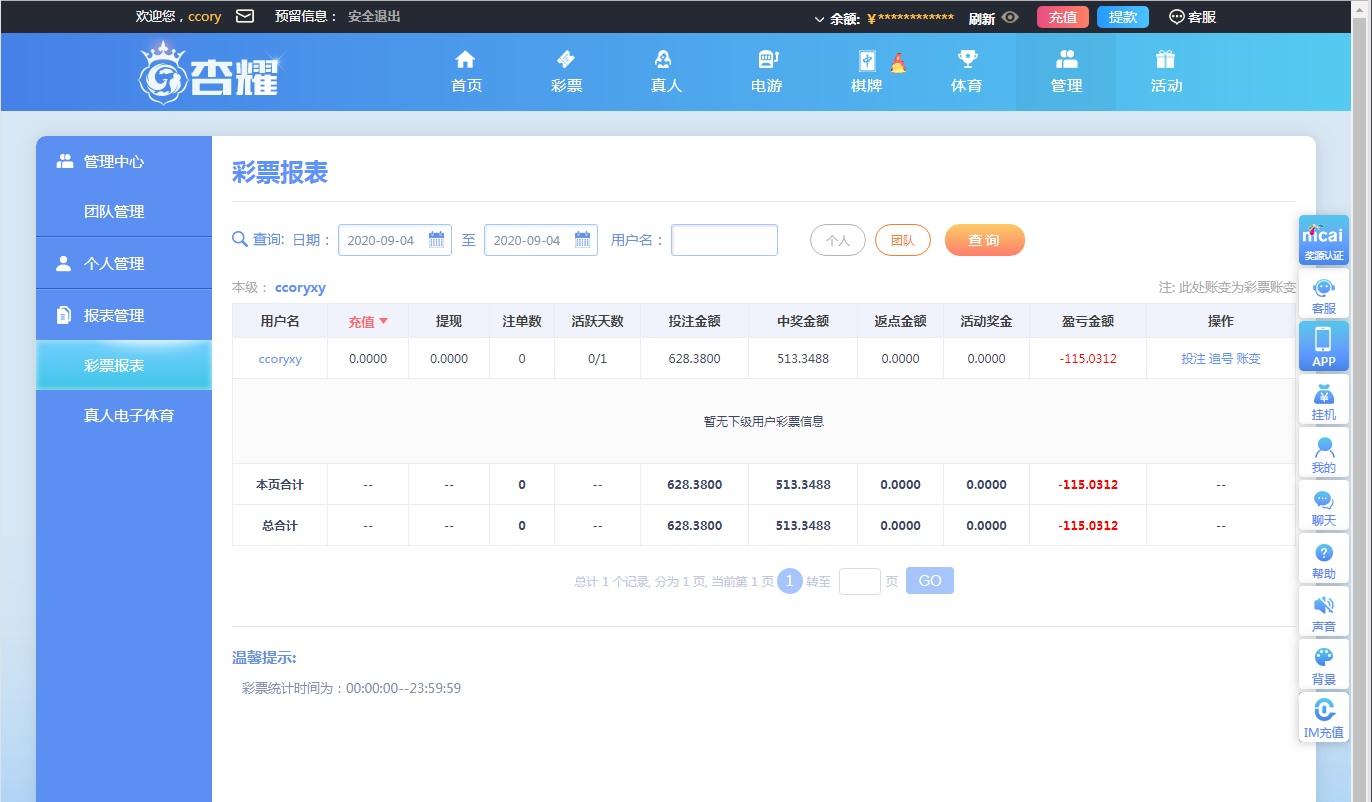Expand the 报表管理 sidebar section

click(114, 315)
